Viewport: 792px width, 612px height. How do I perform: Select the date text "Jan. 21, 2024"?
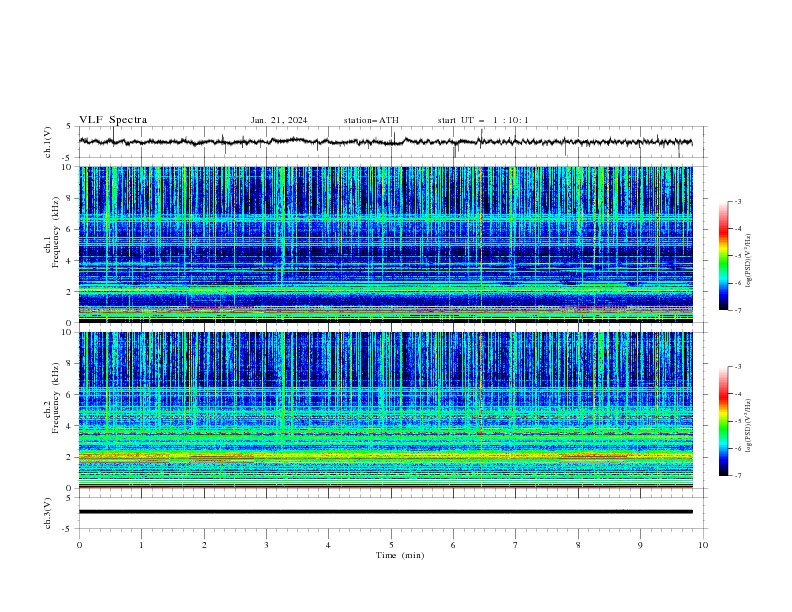(279, 120)
